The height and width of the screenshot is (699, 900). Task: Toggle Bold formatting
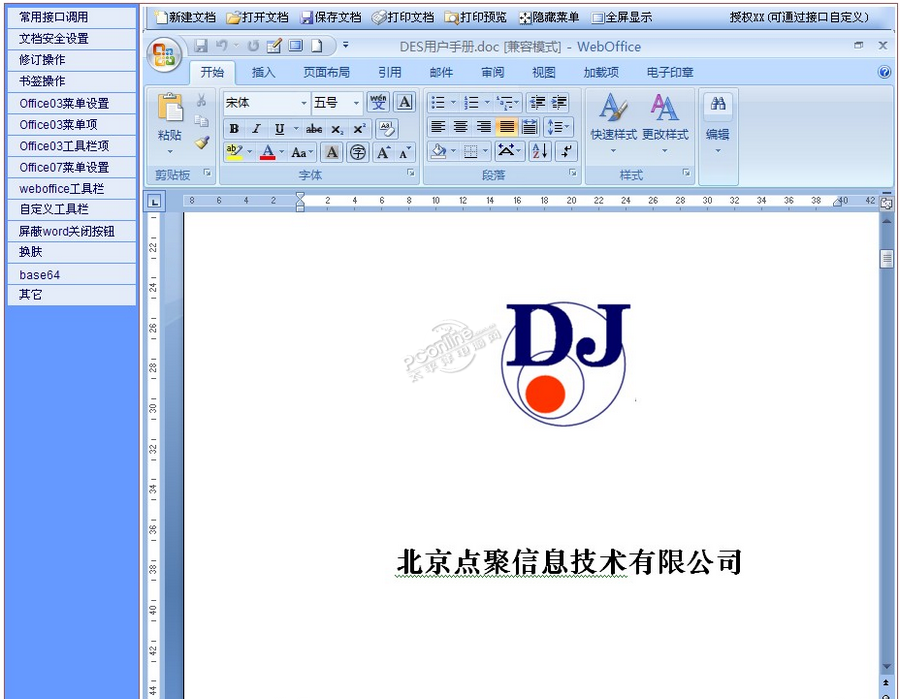point(234,129)
